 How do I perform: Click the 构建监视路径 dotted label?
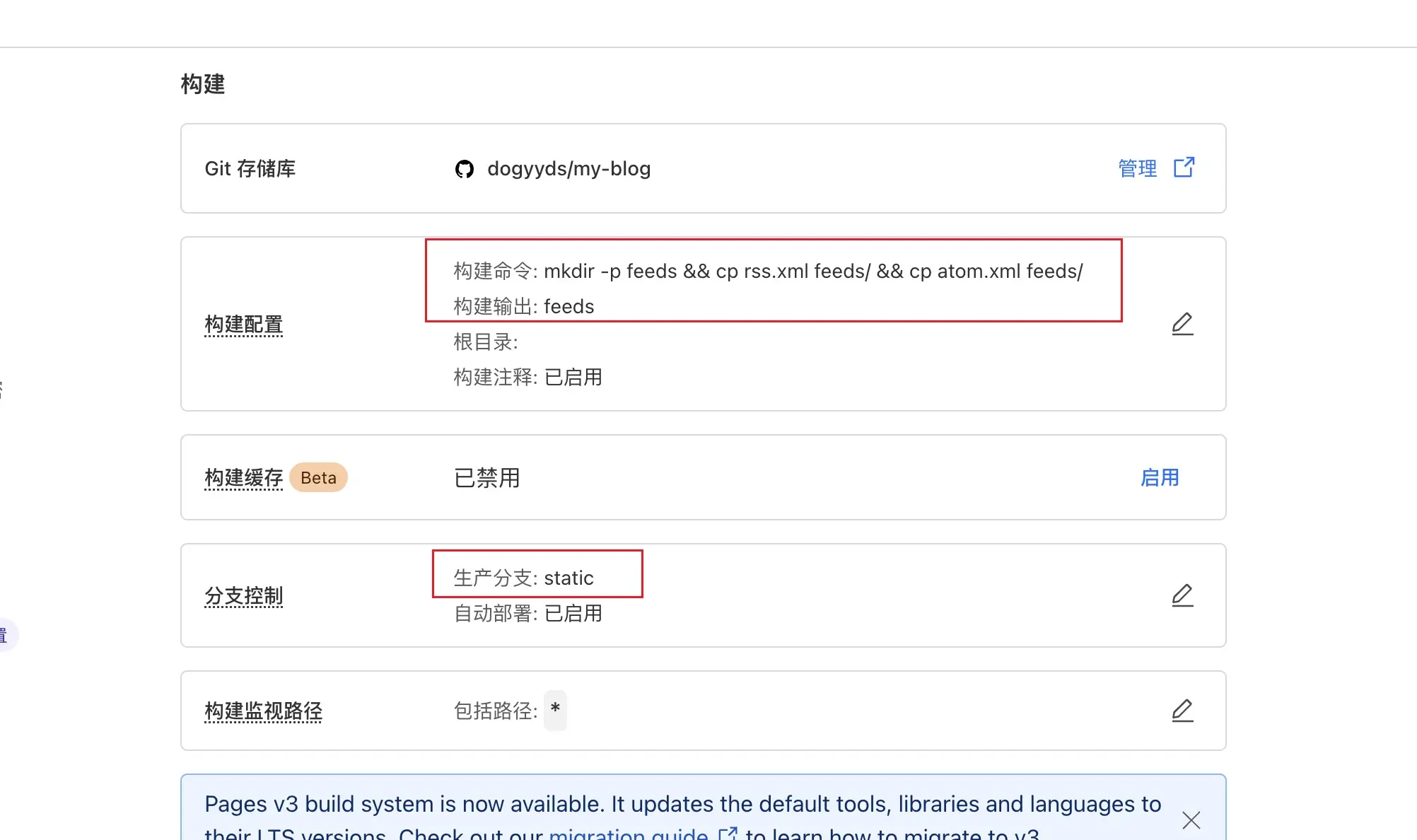click(x=262, y=711)
